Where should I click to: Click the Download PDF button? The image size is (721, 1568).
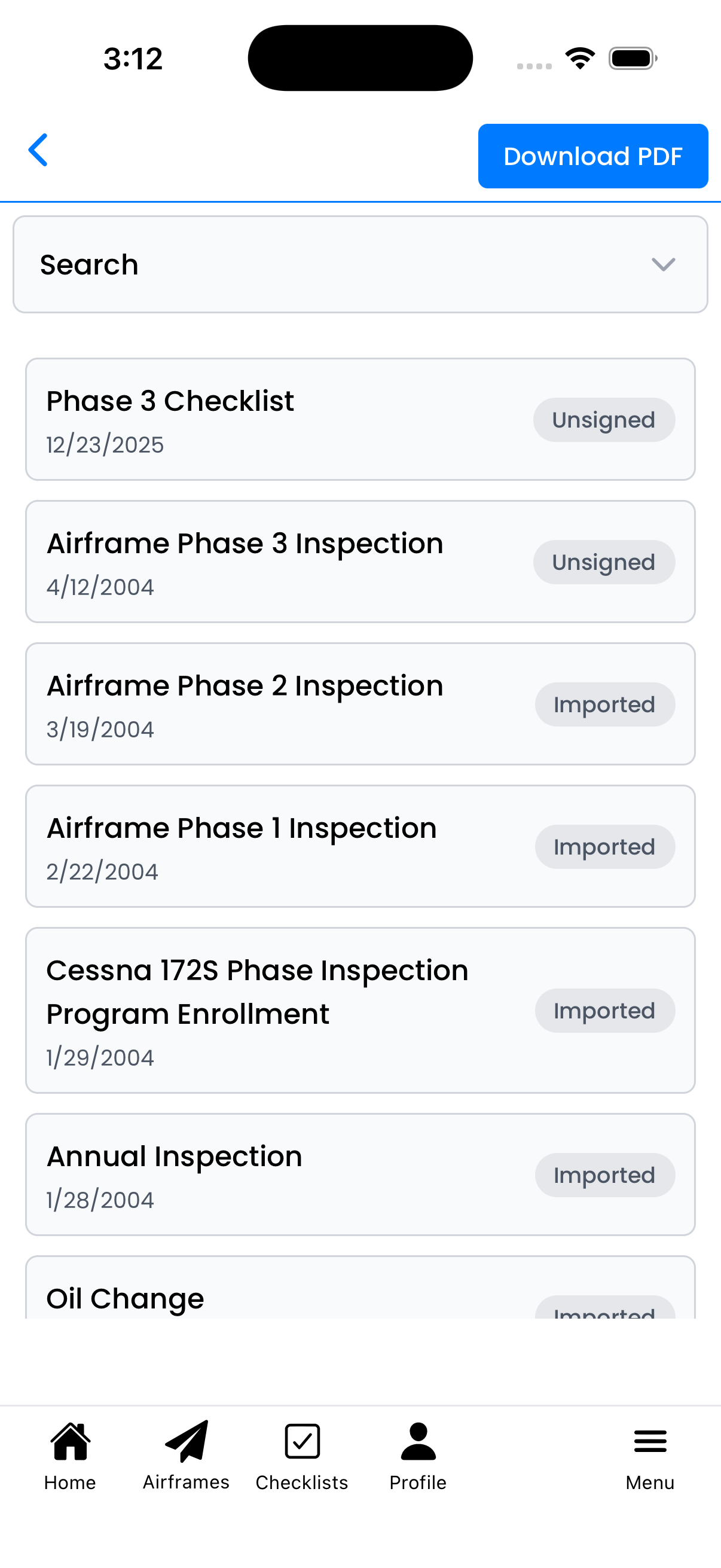(592, 157)
